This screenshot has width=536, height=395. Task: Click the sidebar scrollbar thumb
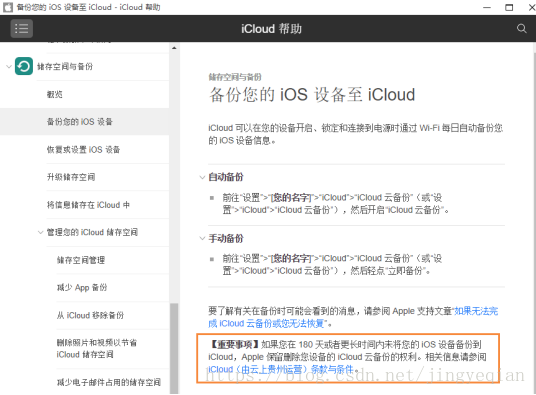[174, 348]
